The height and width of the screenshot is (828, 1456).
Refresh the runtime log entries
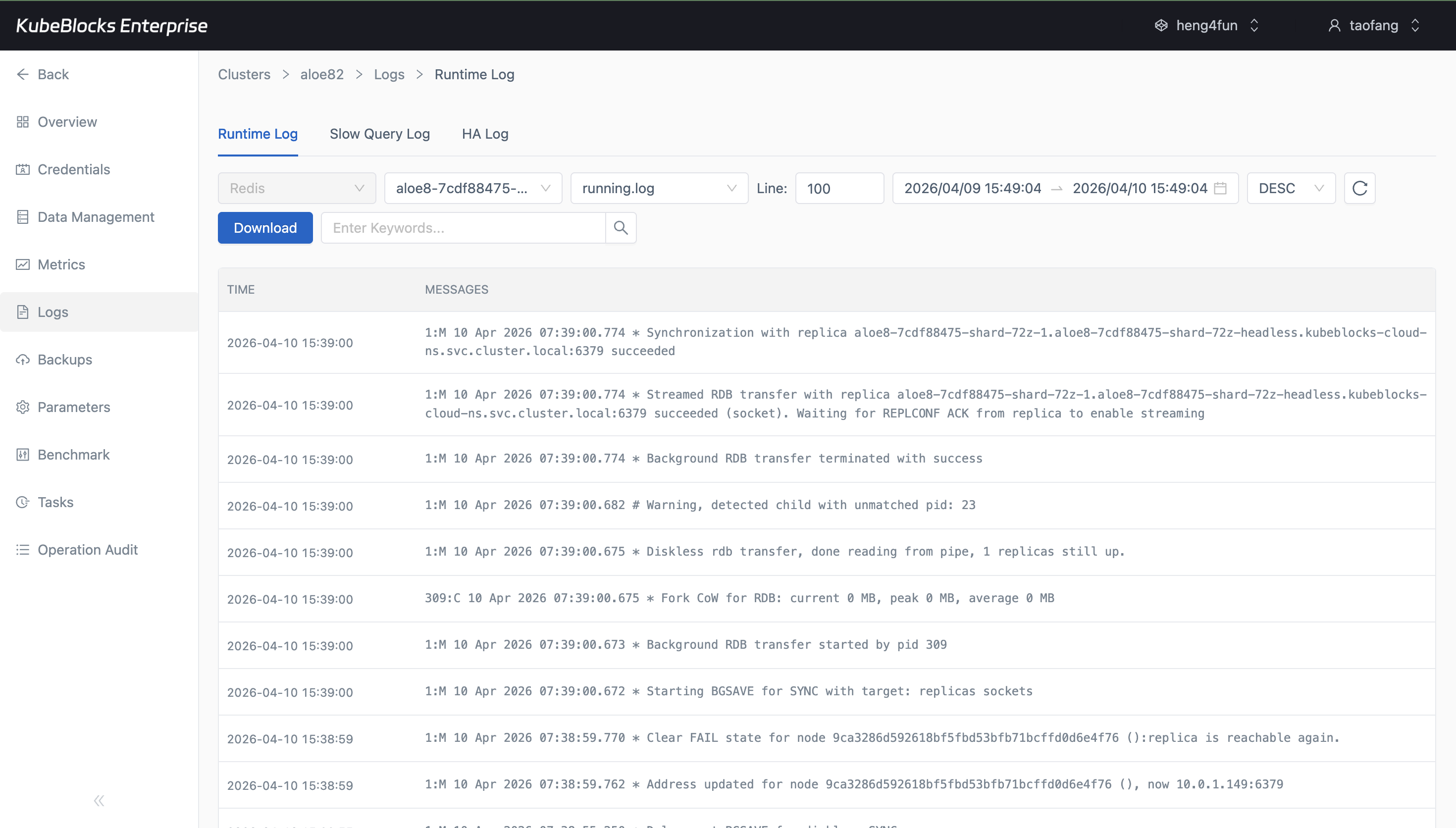1359,188
